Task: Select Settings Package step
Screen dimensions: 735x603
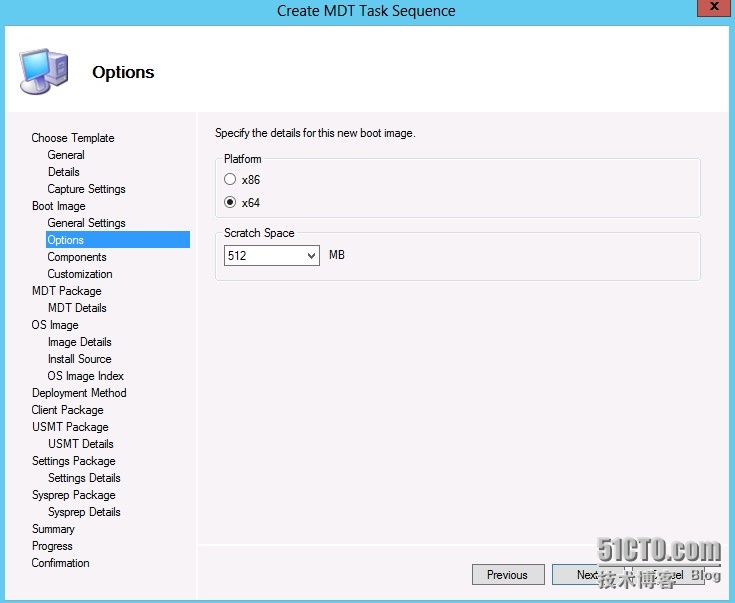Action: click(x=74, y=461)
